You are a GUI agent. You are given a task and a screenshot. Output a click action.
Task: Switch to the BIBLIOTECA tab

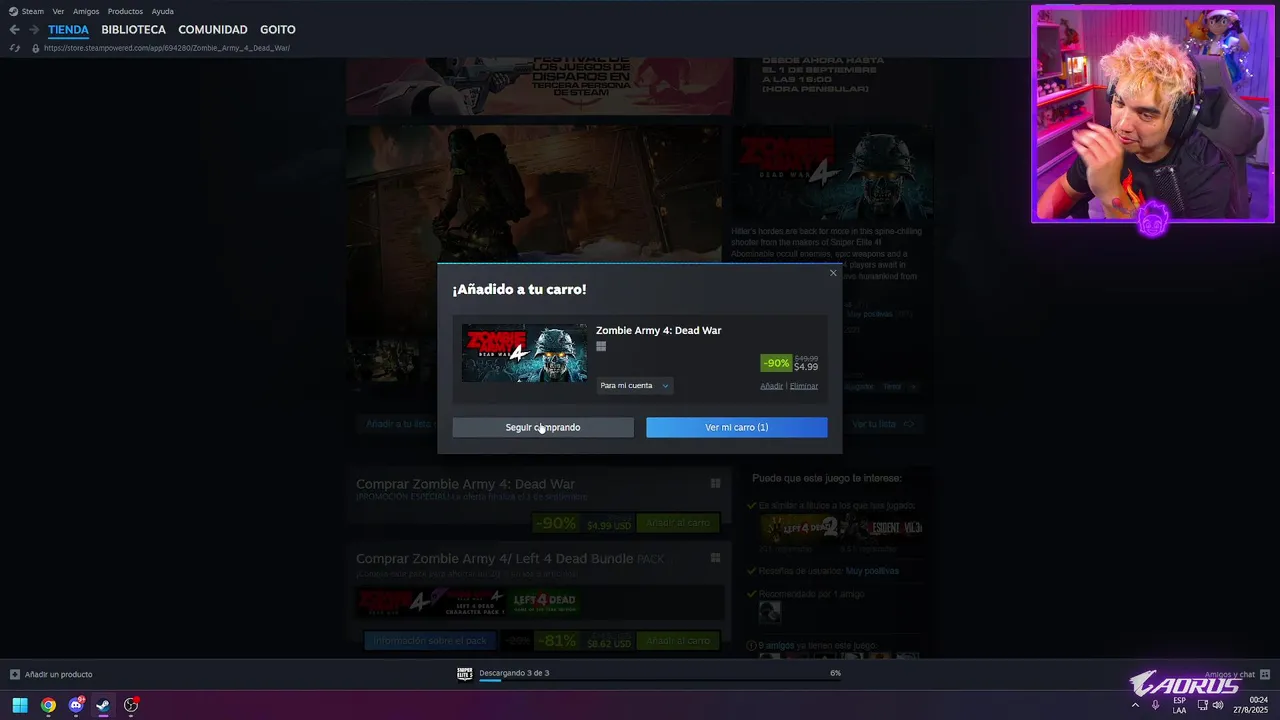[133, 30]
